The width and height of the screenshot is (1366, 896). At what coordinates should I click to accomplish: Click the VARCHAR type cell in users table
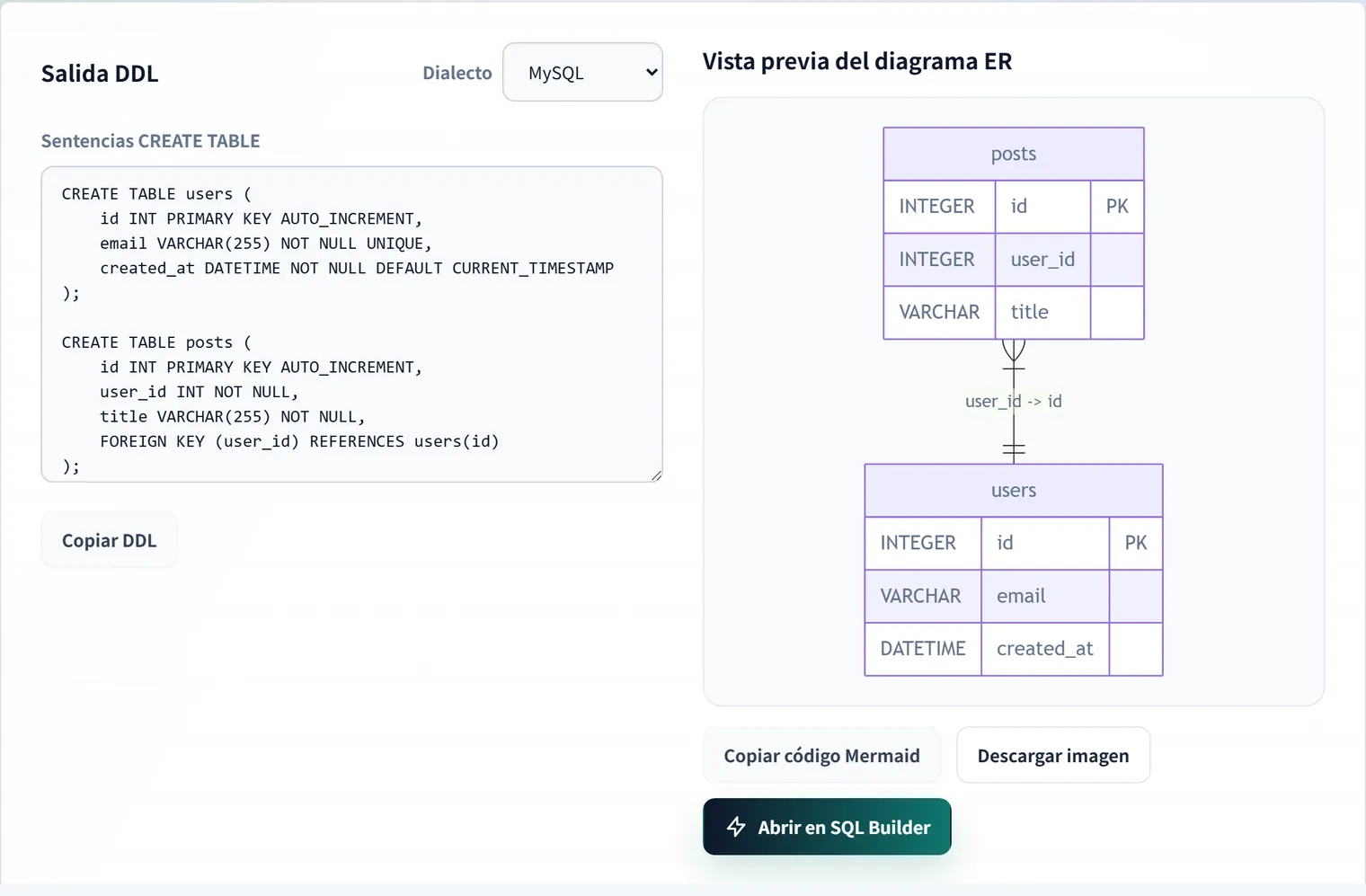(x=923, y=596)
